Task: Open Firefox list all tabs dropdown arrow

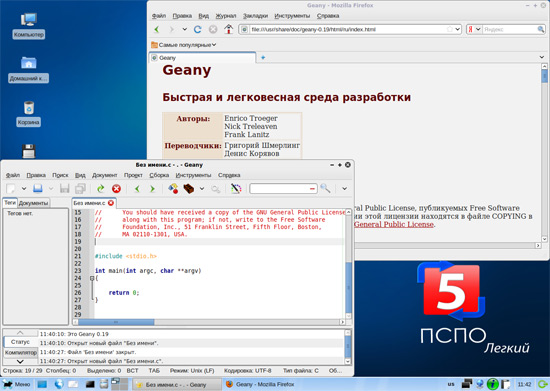Action: (542, 57)
